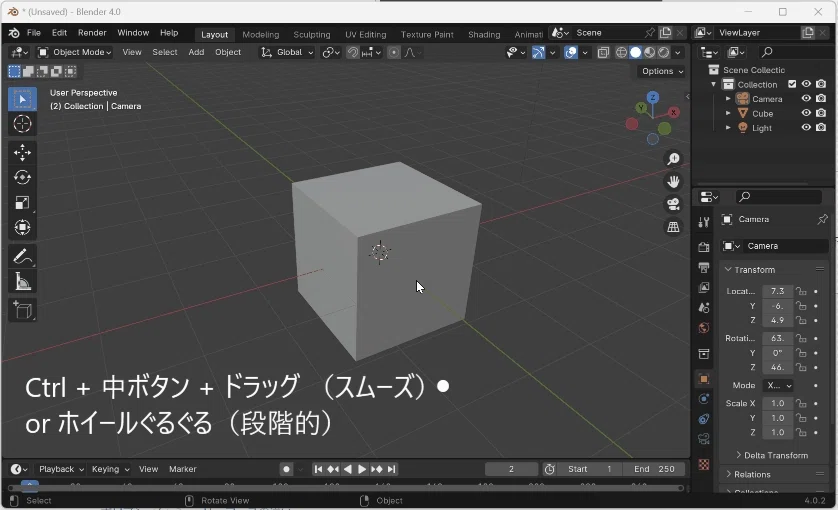This screenshot has width=838, height=510.
Task: Select the Move tool
Action: 22,152
